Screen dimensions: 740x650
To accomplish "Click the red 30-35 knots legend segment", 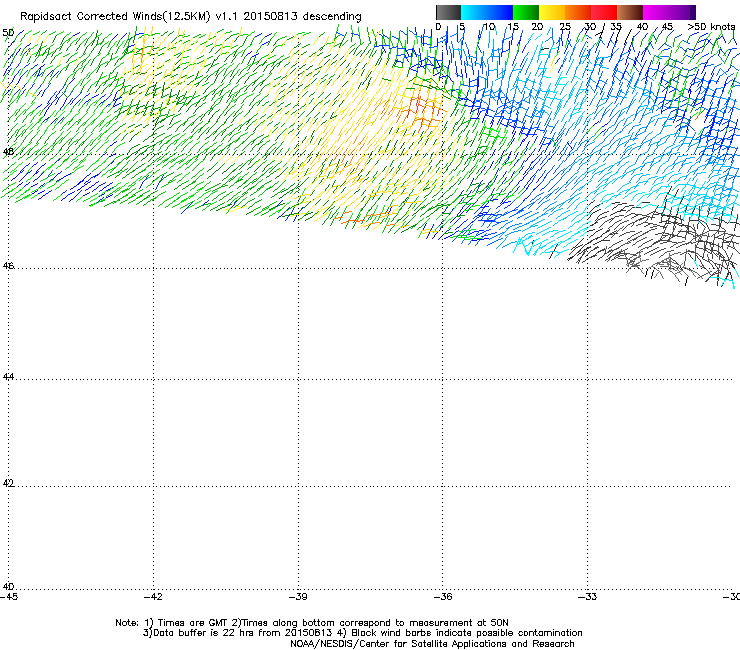I will 604,12.
